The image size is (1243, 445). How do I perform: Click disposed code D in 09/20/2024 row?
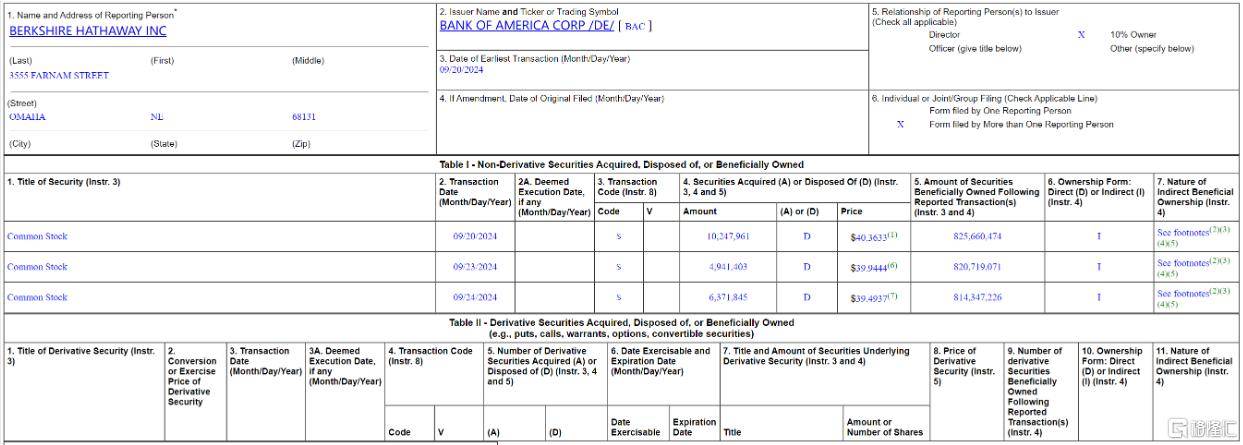pos(807,237)
